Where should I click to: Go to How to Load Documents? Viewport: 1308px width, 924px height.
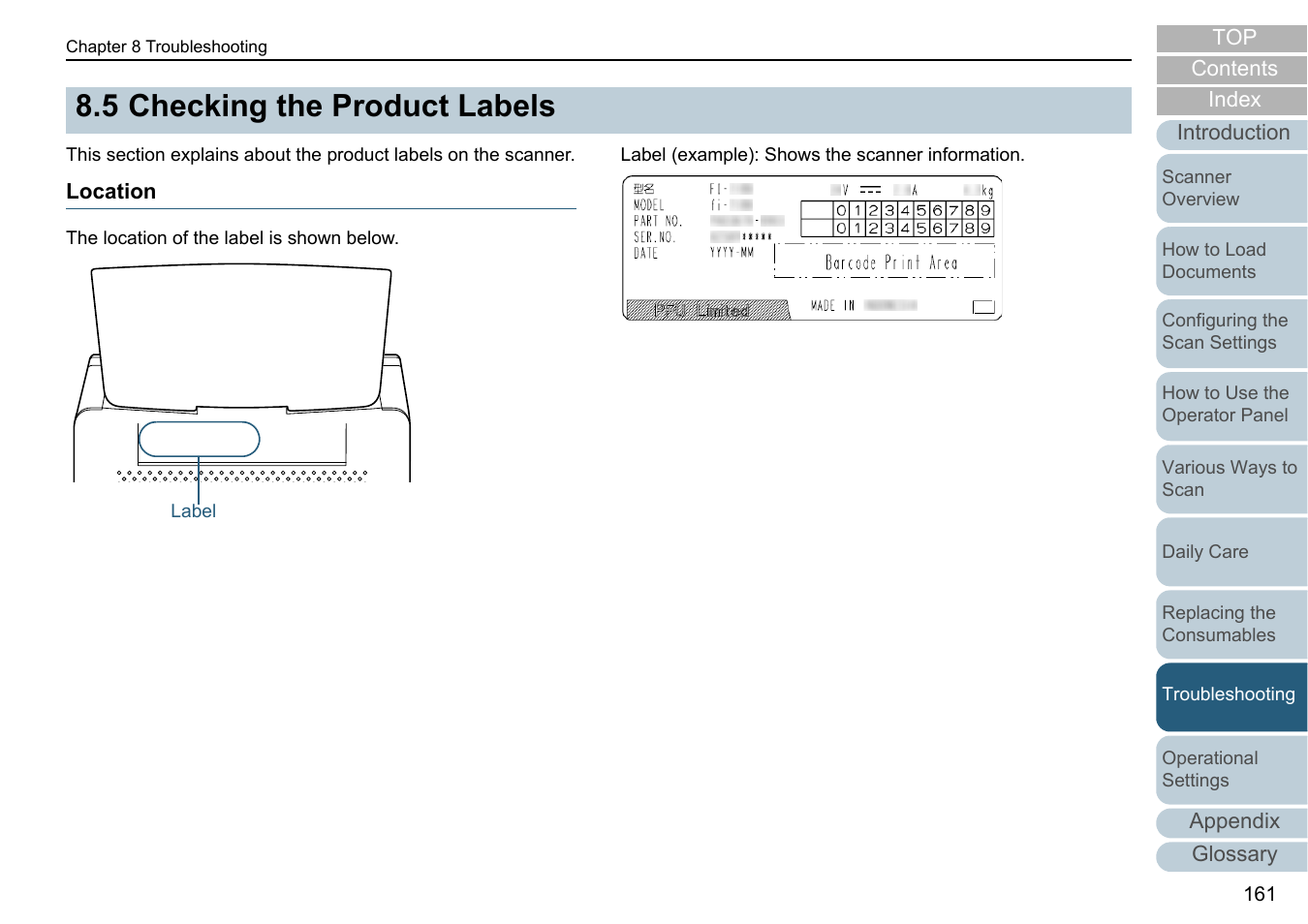1231,261
